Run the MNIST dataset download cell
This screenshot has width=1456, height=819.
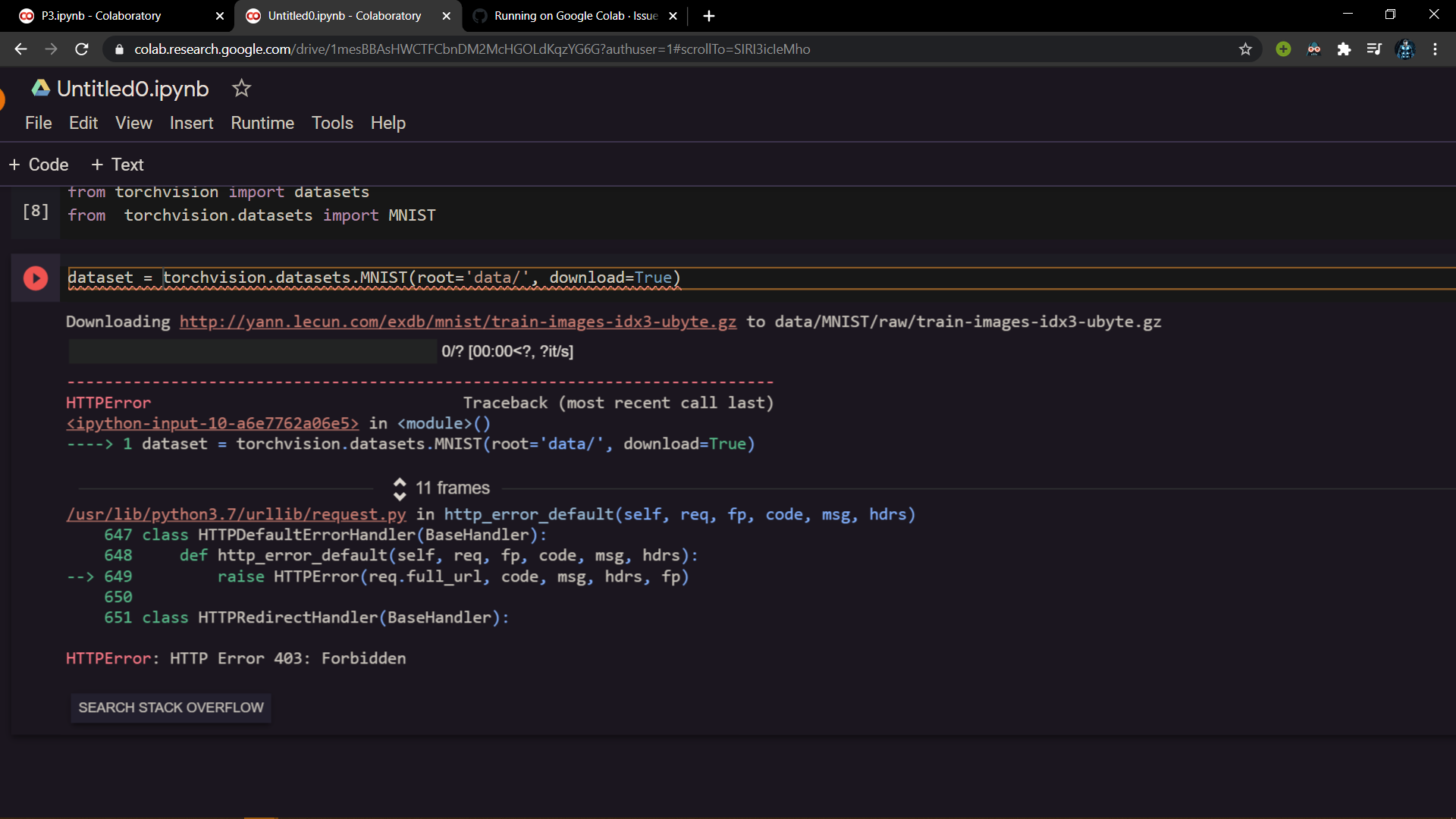click(35, 278)
